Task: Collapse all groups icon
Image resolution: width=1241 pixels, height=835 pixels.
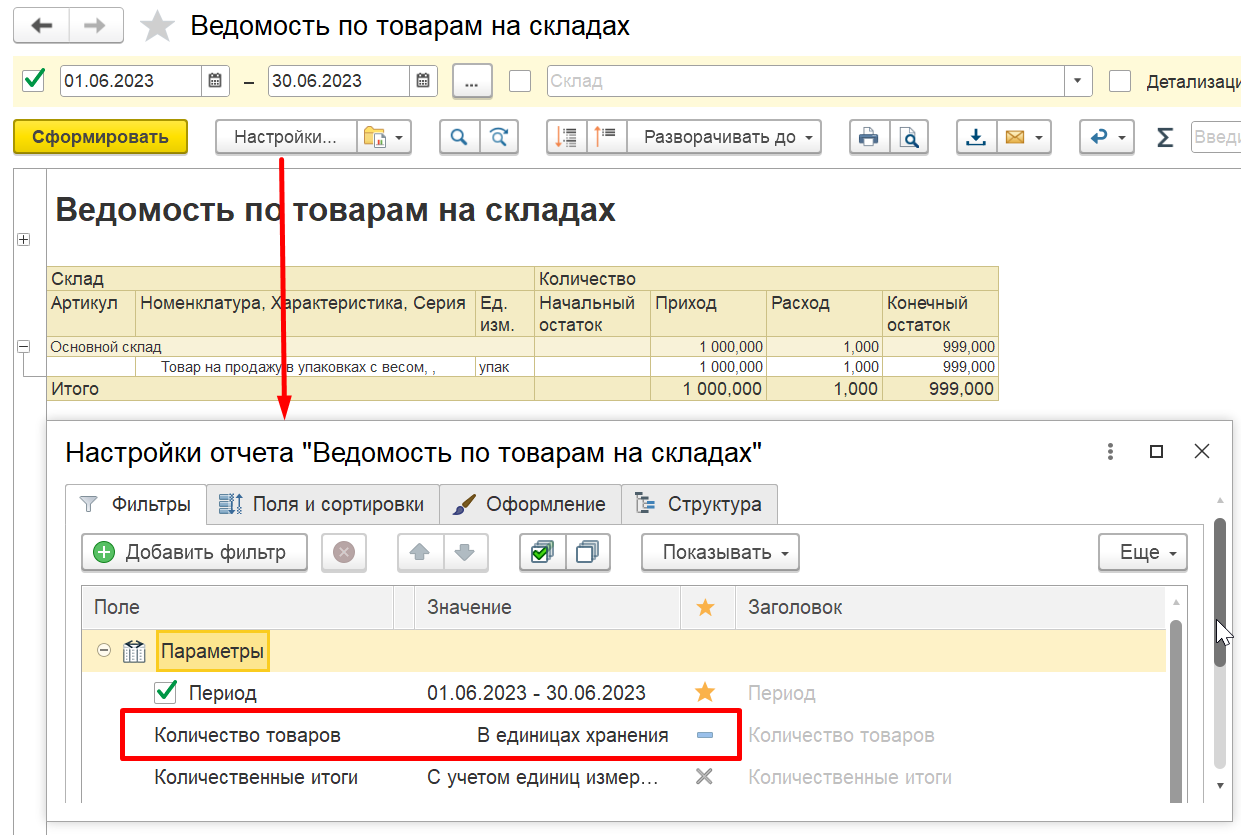Action: 566,137
